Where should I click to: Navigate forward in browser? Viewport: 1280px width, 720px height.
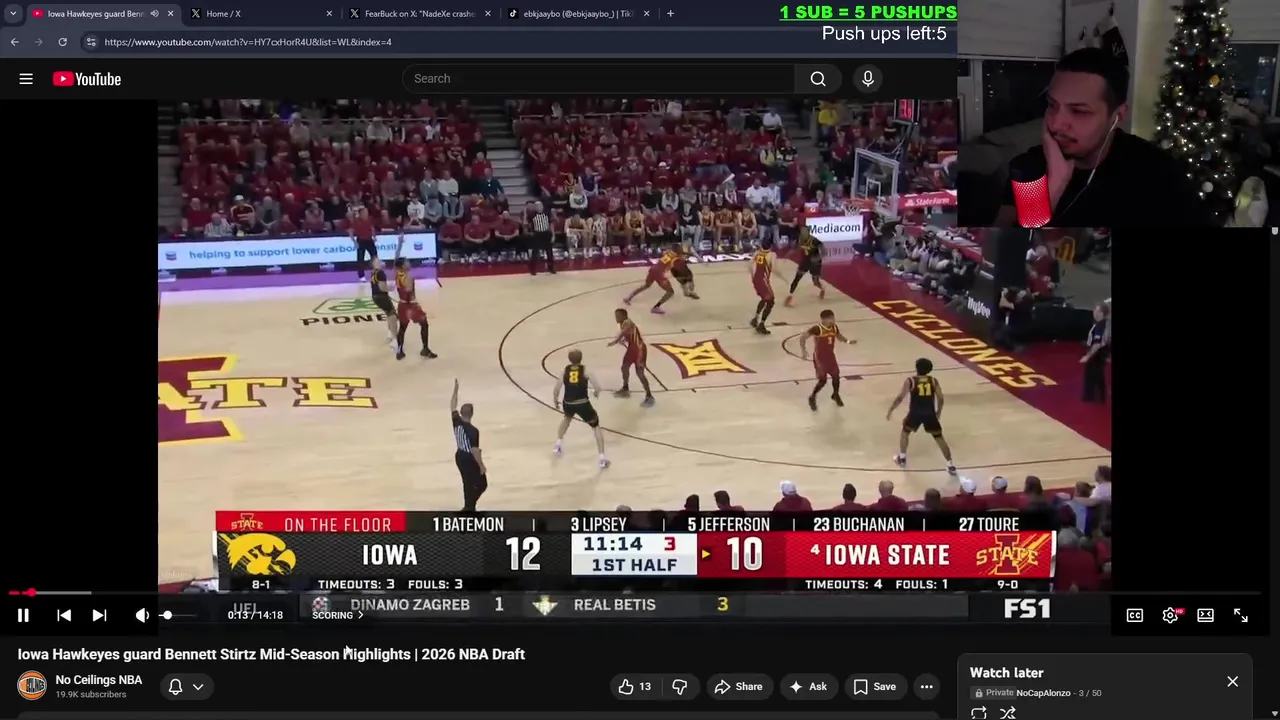(38, 42)
